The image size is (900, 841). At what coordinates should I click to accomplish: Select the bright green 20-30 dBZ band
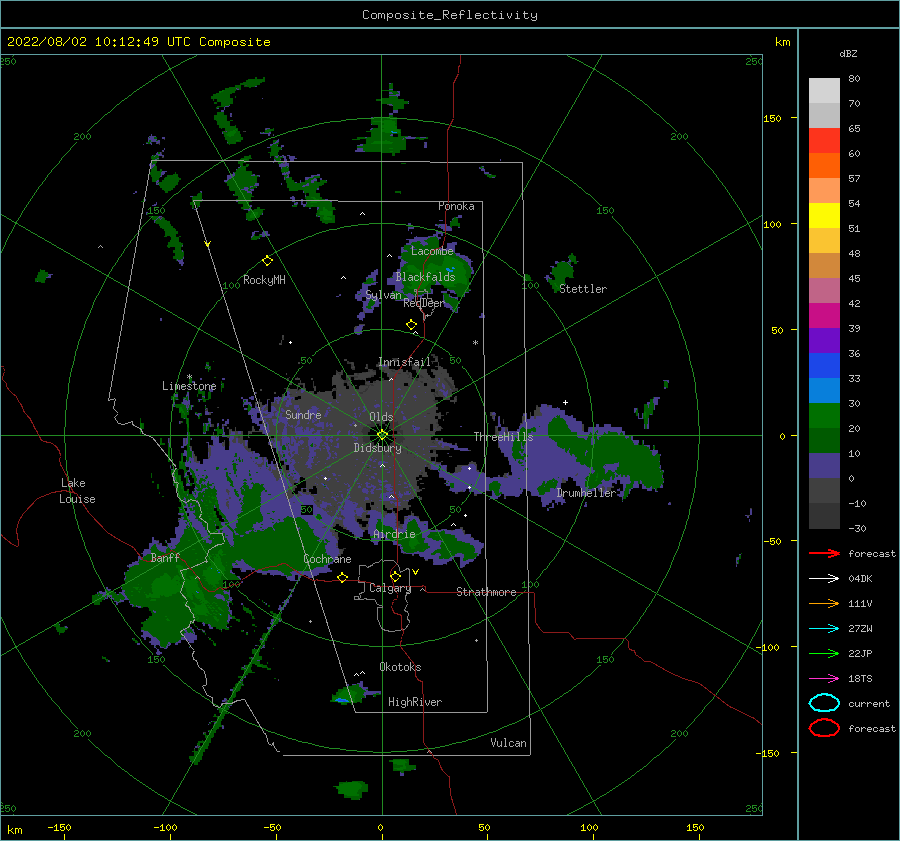[824, 416]
